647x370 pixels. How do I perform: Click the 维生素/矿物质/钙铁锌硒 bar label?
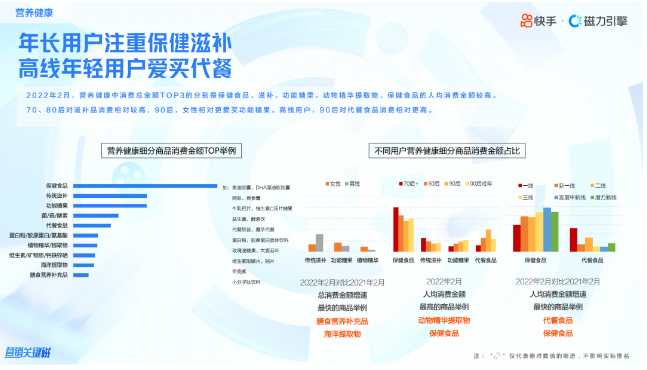click(39, 255)
